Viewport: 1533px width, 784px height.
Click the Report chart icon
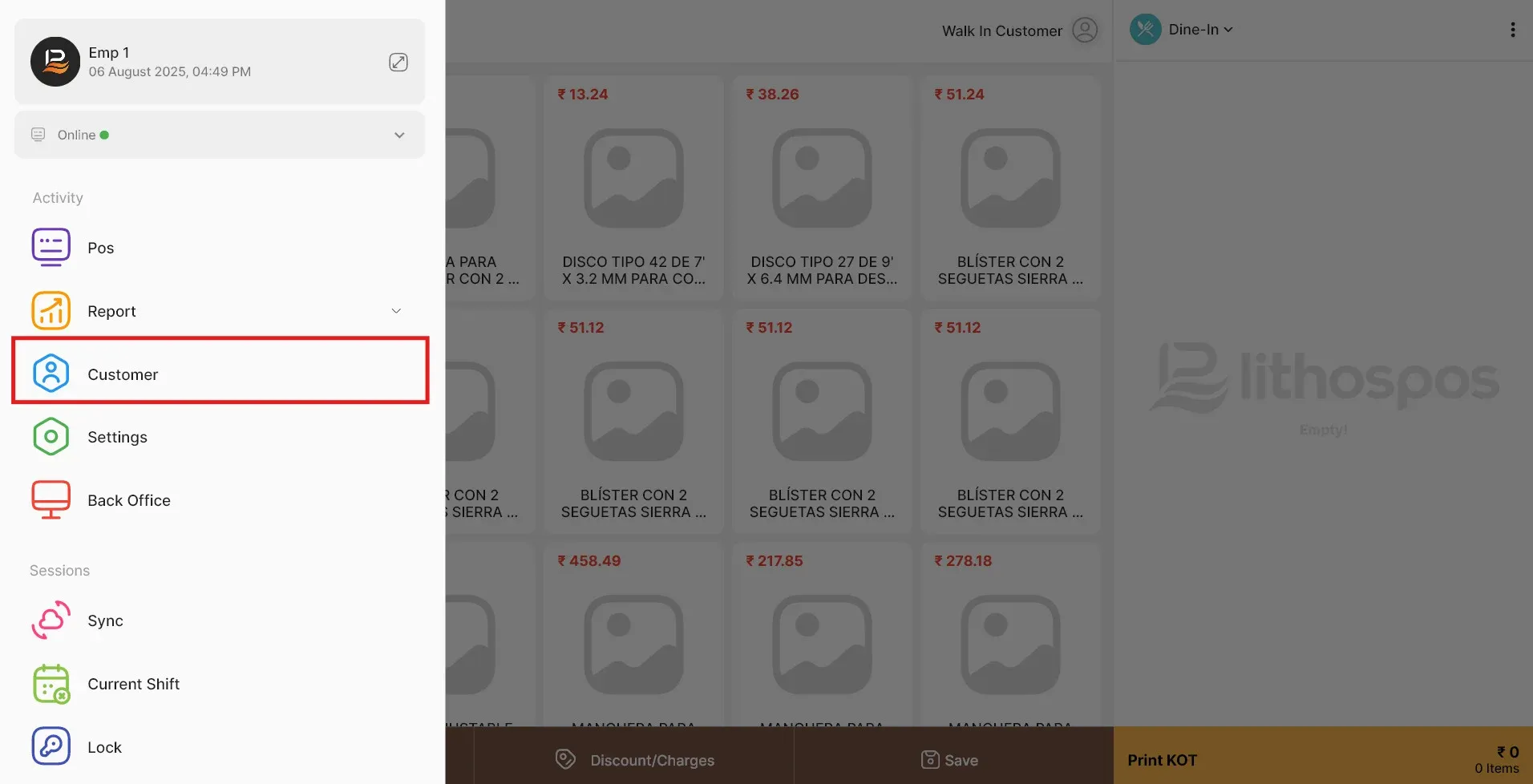point(51,310)
